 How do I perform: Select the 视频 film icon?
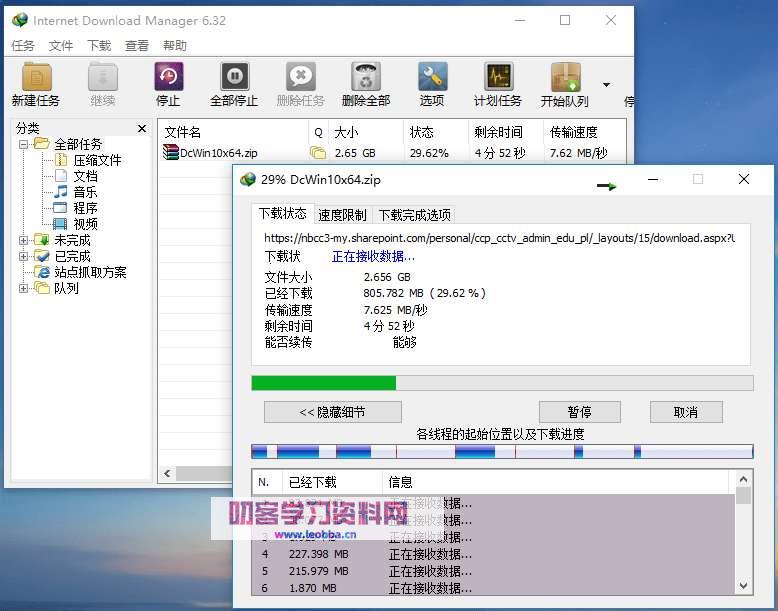60,224
